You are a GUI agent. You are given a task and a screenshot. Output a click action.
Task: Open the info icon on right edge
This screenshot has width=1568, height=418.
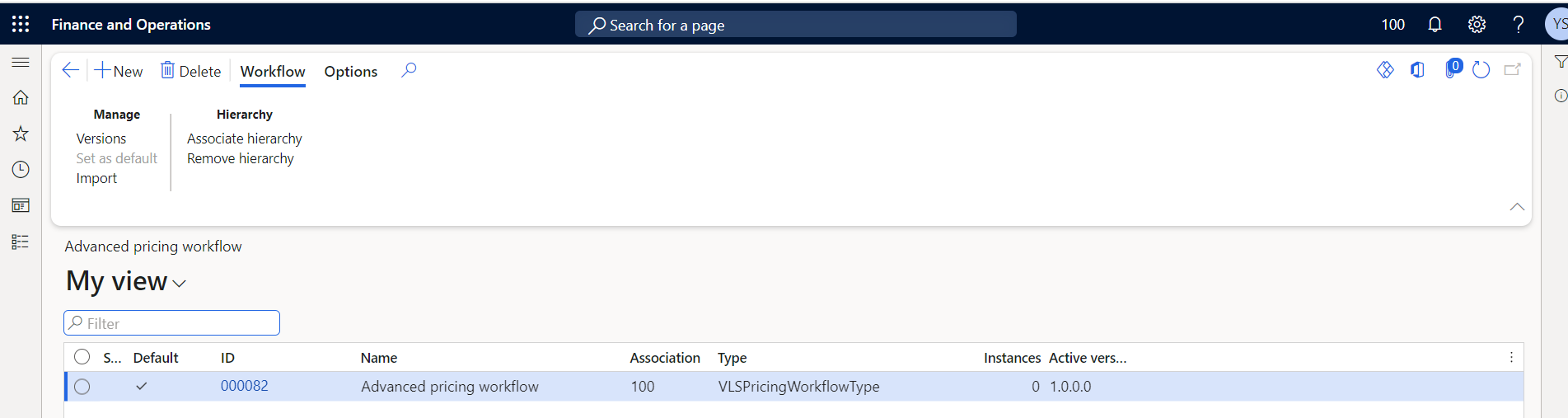click(x=1561, y=96)
